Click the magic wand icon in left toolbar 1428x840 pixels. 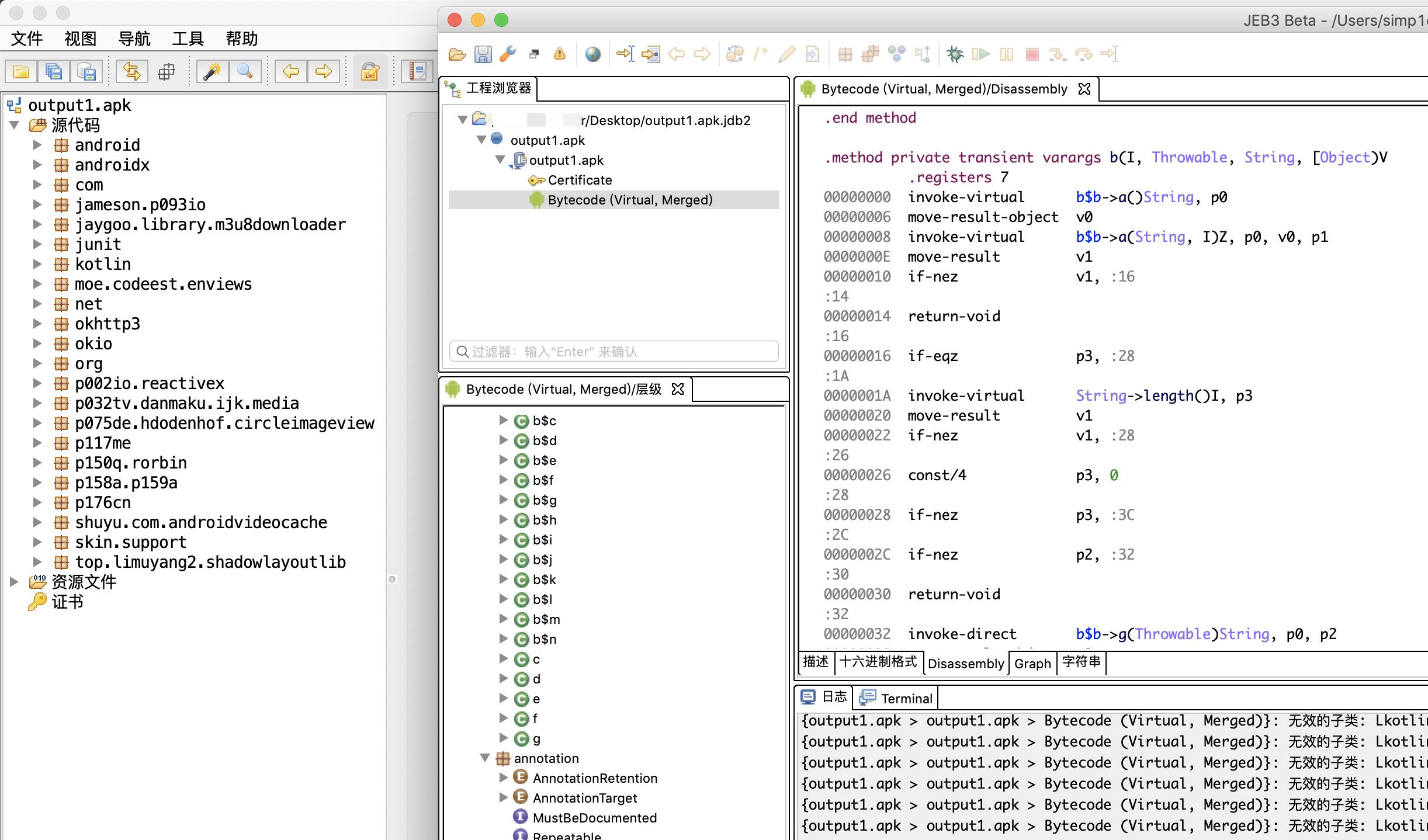[x=212, y=72]
